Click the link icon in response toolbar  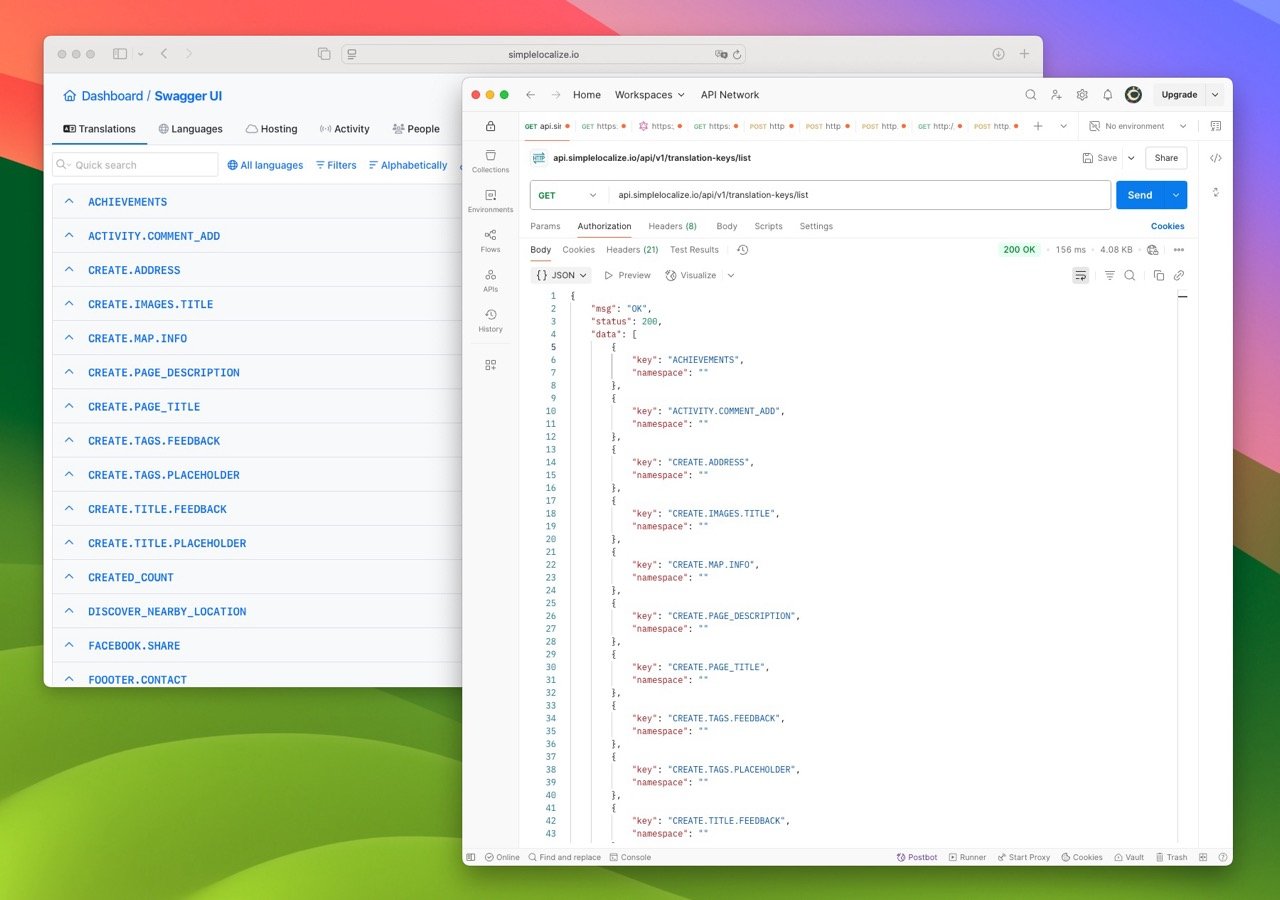1179,275
